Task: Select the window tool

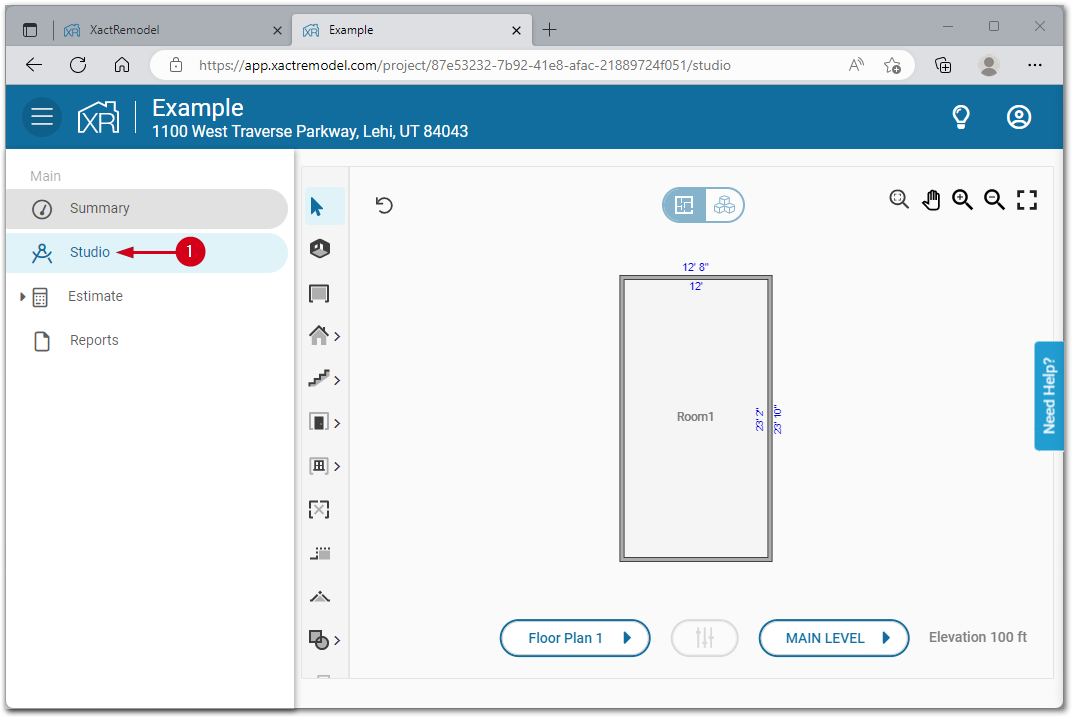Action: tap(318, 465)
